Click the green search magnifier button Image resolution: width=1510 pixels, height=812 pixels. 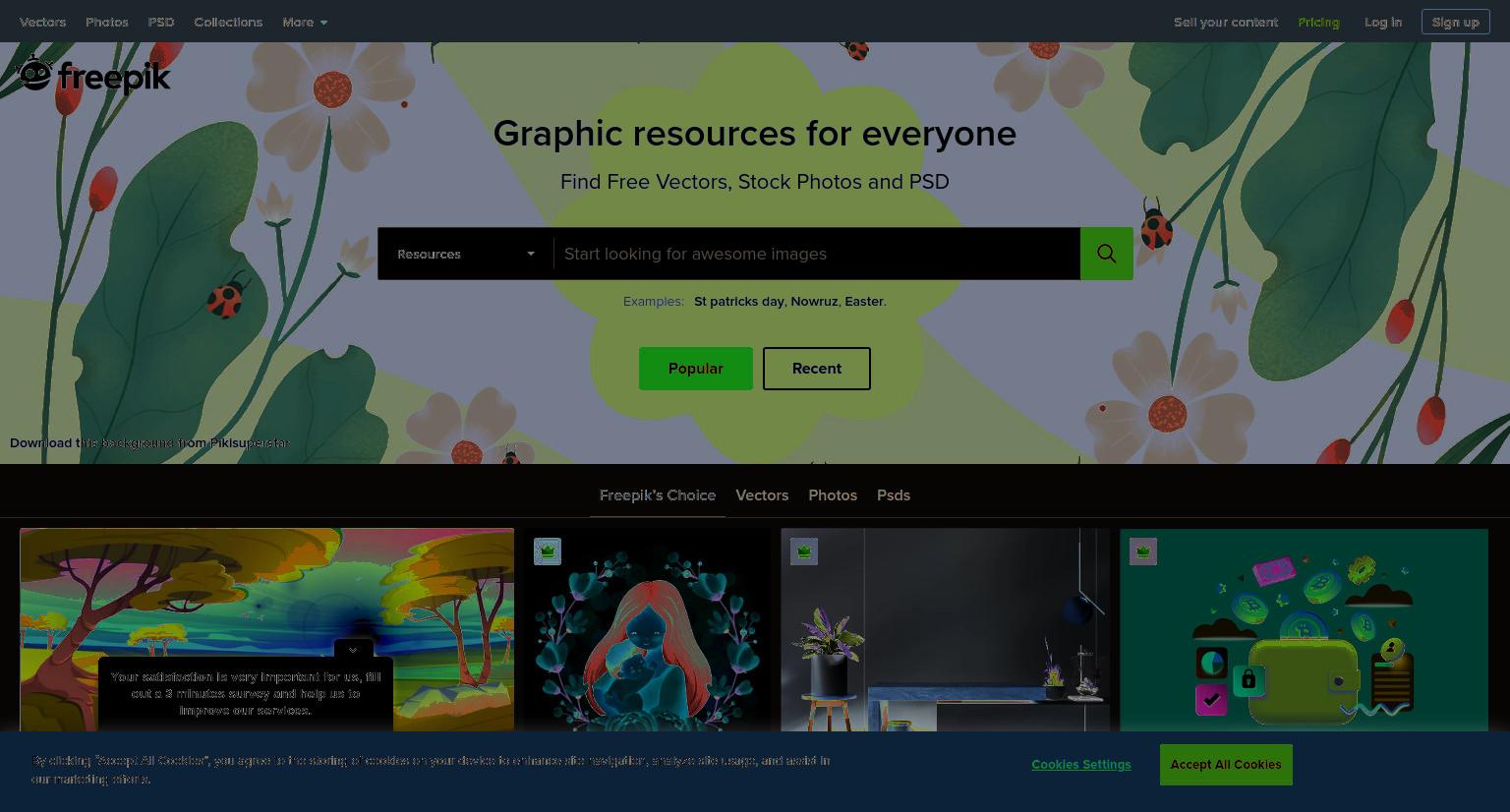coord(1106,254)
